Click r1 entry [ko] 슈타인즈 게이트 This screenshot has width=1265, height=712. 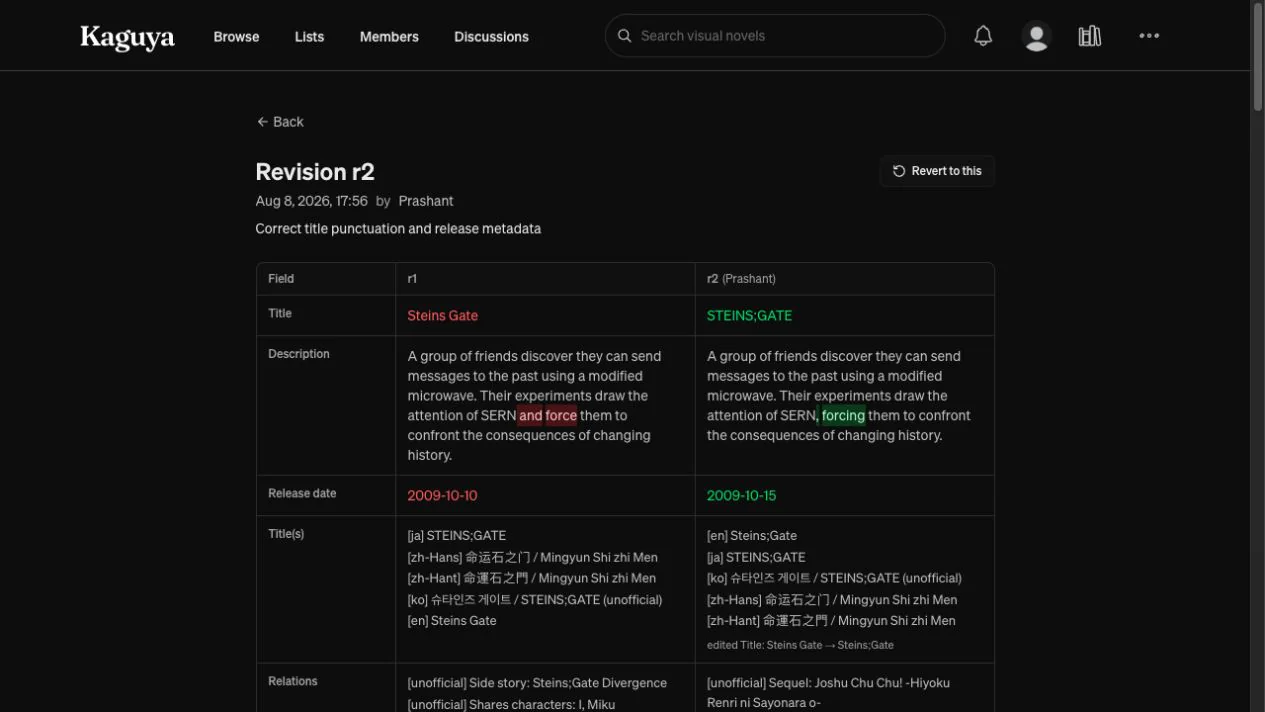pyautogui.click(x=535, y=600)
